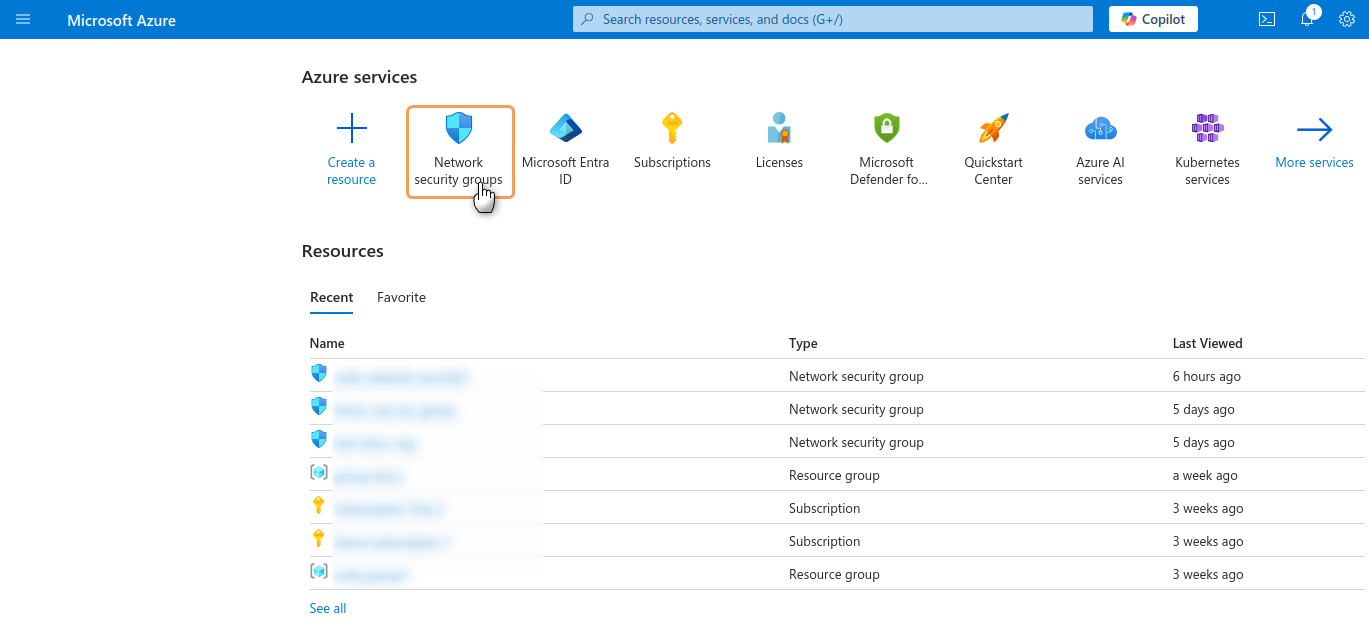Open Azure AI services

coord(1100,151)
